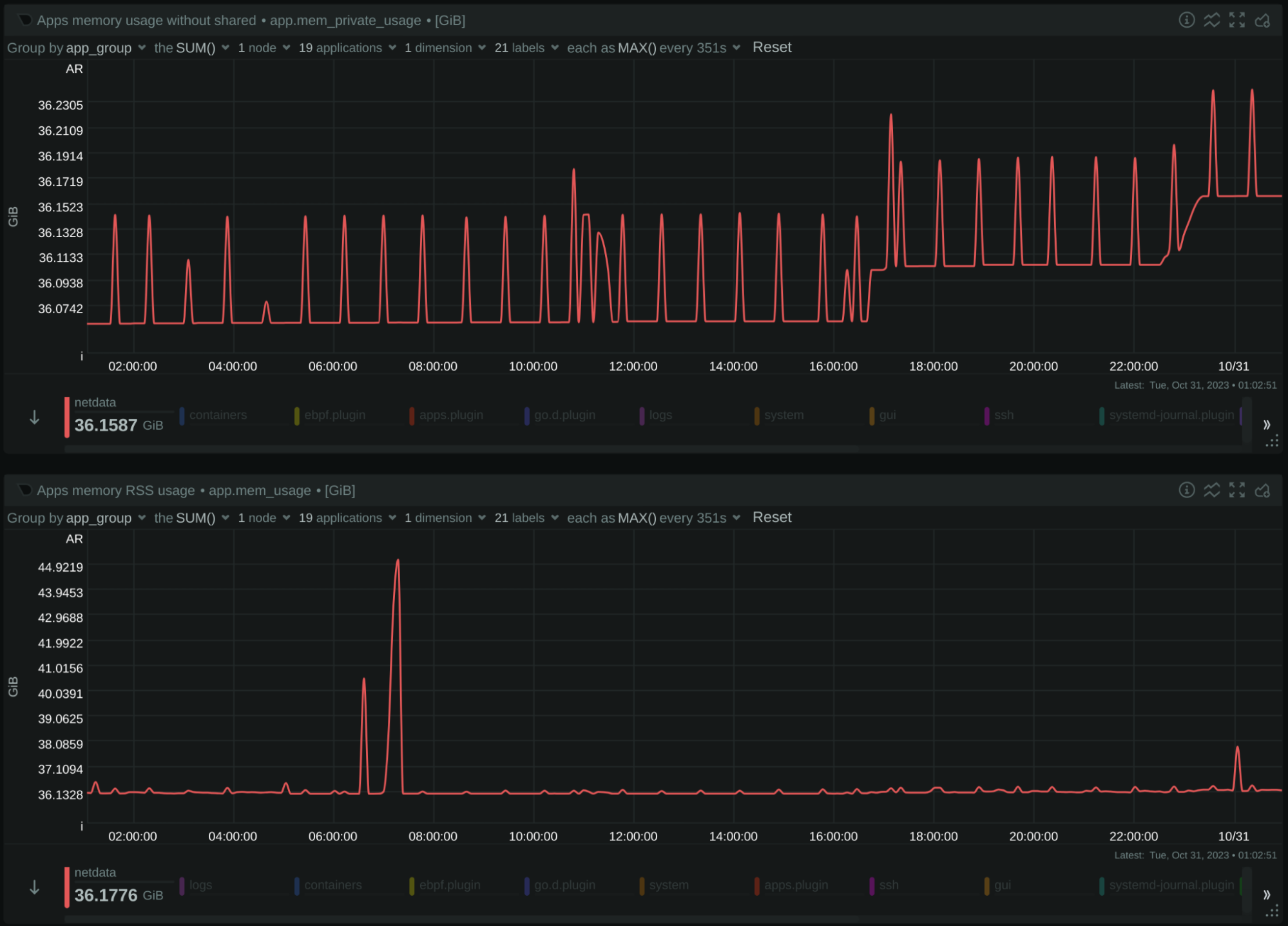Screen dimensions: 1288x926
Task: Click Reset on private memory usage chart
Action: point(771,48)
